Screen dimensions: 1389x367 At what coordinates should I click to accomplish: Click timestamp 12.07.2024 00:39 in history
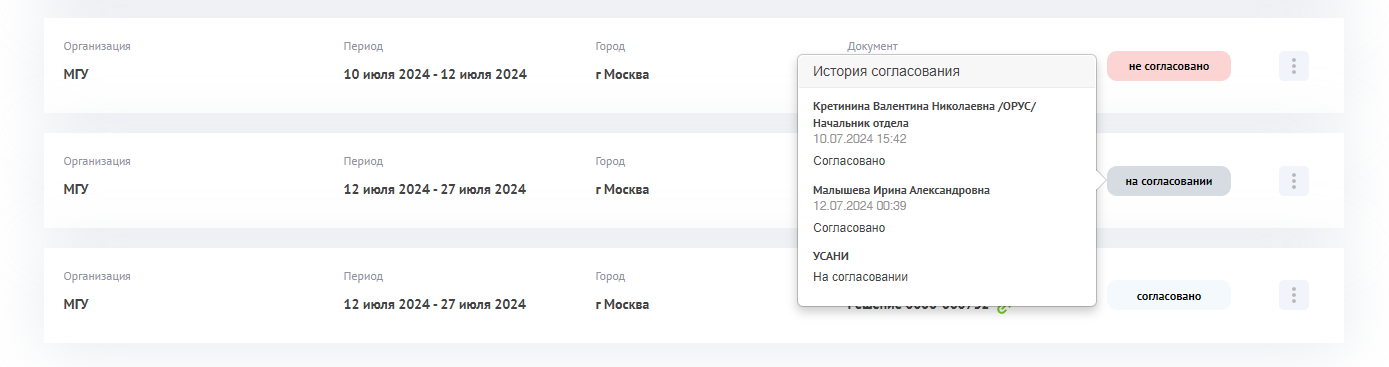(x=860, y=206)
